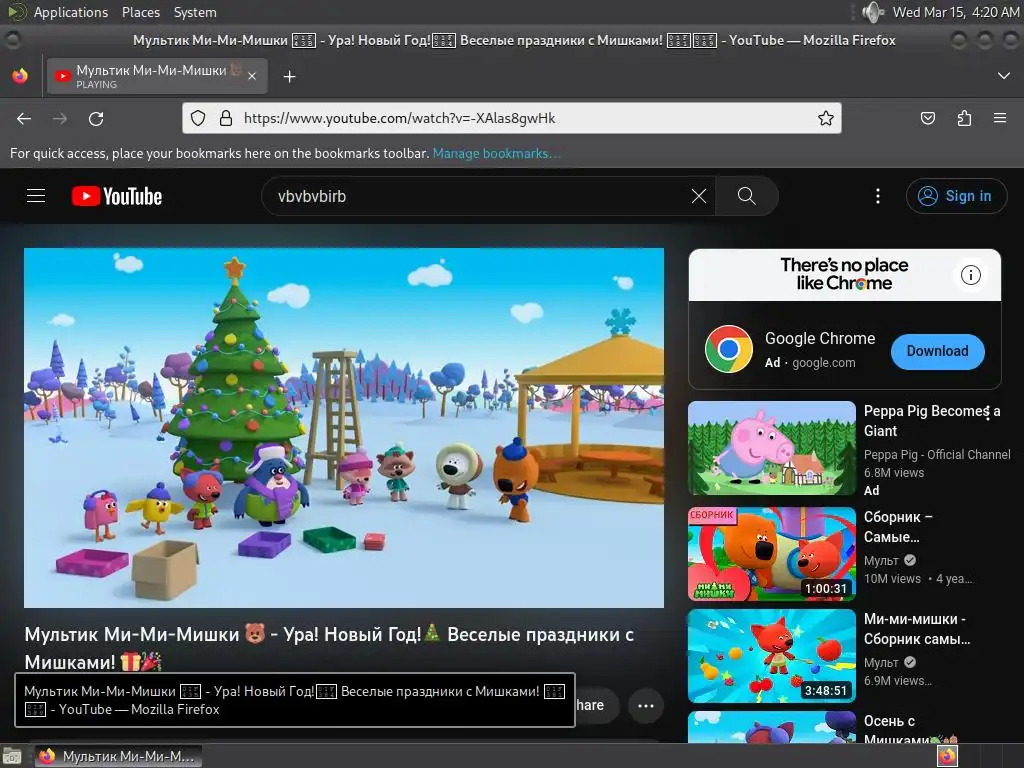
Task: Click the Сборник – Самые... video title
Action: (x=898, y=526)
